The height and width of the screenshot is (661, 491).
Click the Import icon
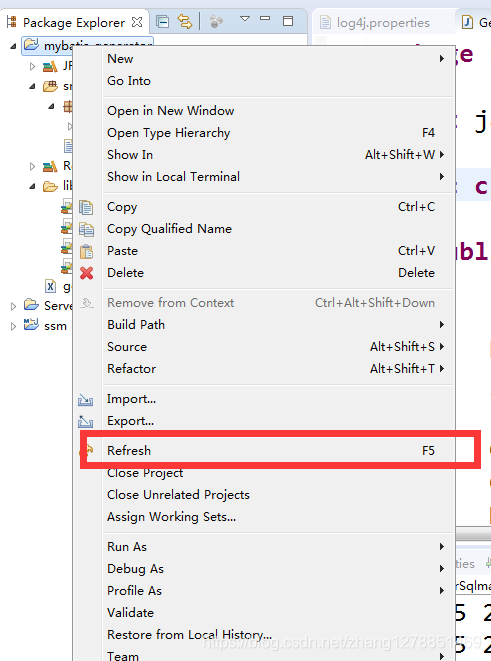(x=86, y=399)
